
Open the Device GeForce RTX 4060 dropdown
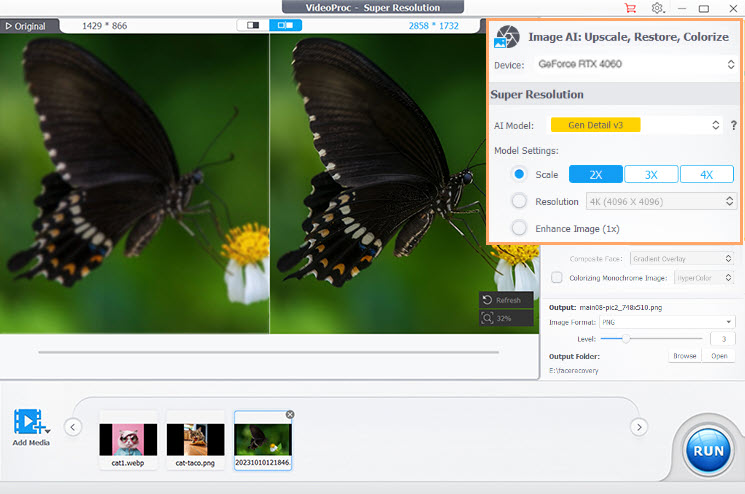click(637, 64)
